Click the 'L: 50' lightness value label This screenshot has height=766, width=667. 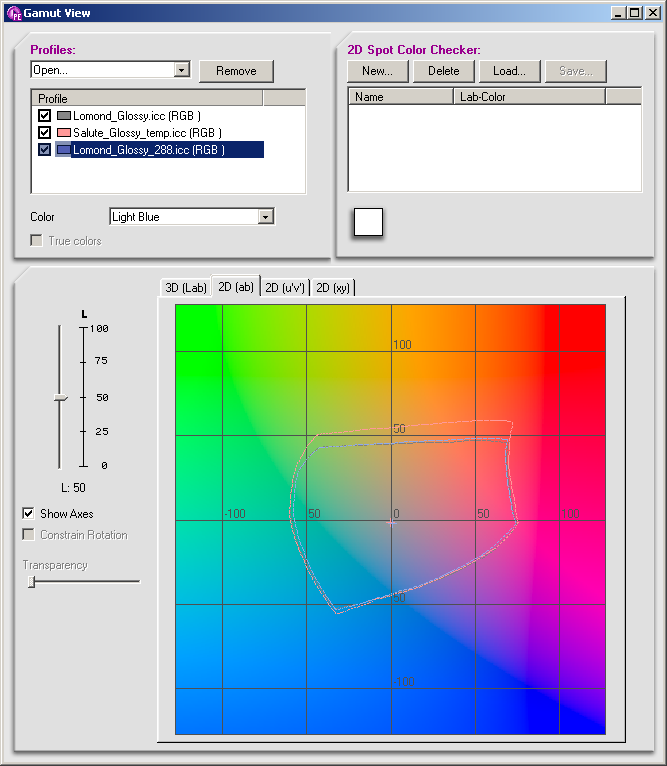tap(73, 488)
